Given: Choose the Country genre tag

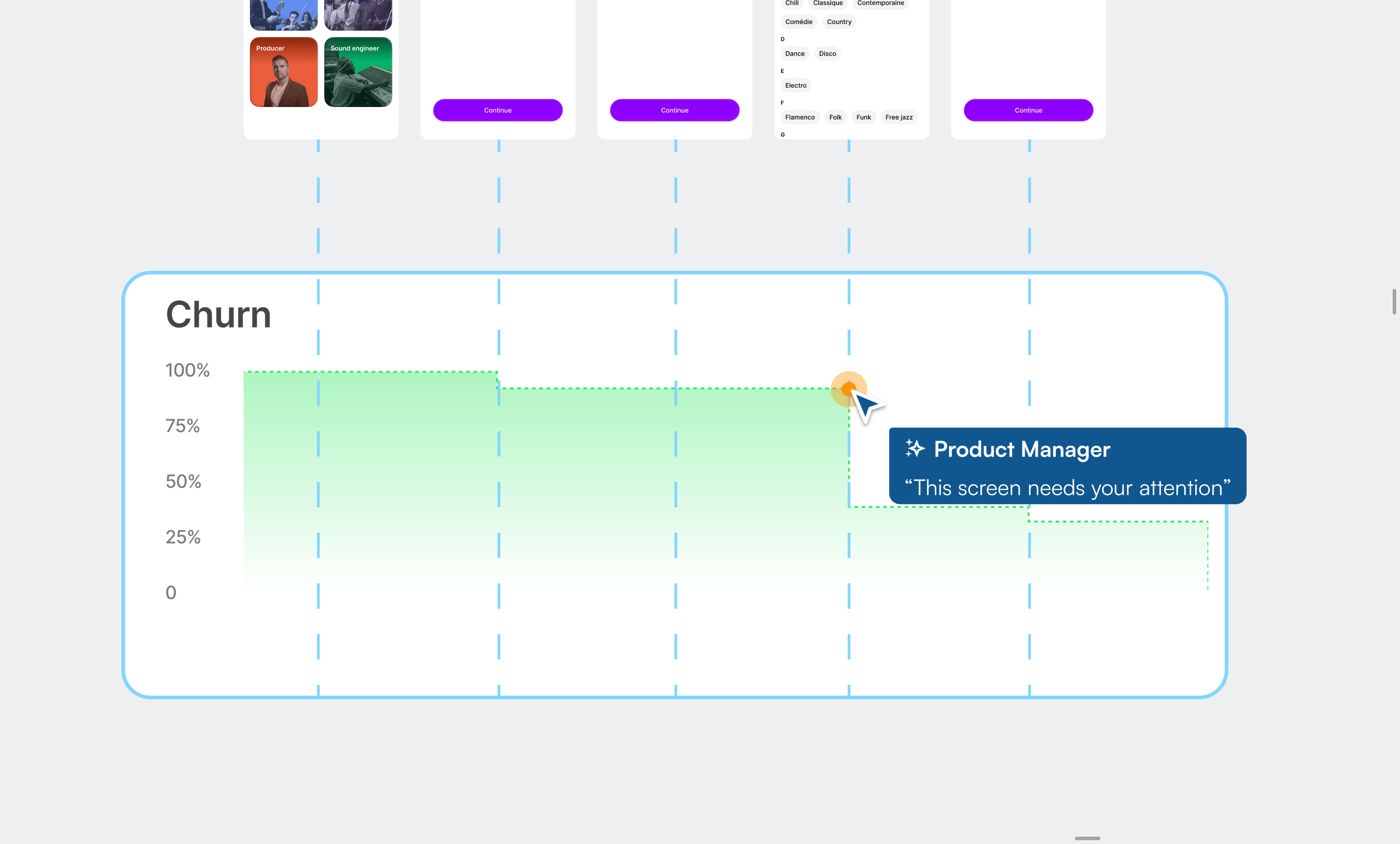Looking at the screenshot, I should [x=839, y=22].
